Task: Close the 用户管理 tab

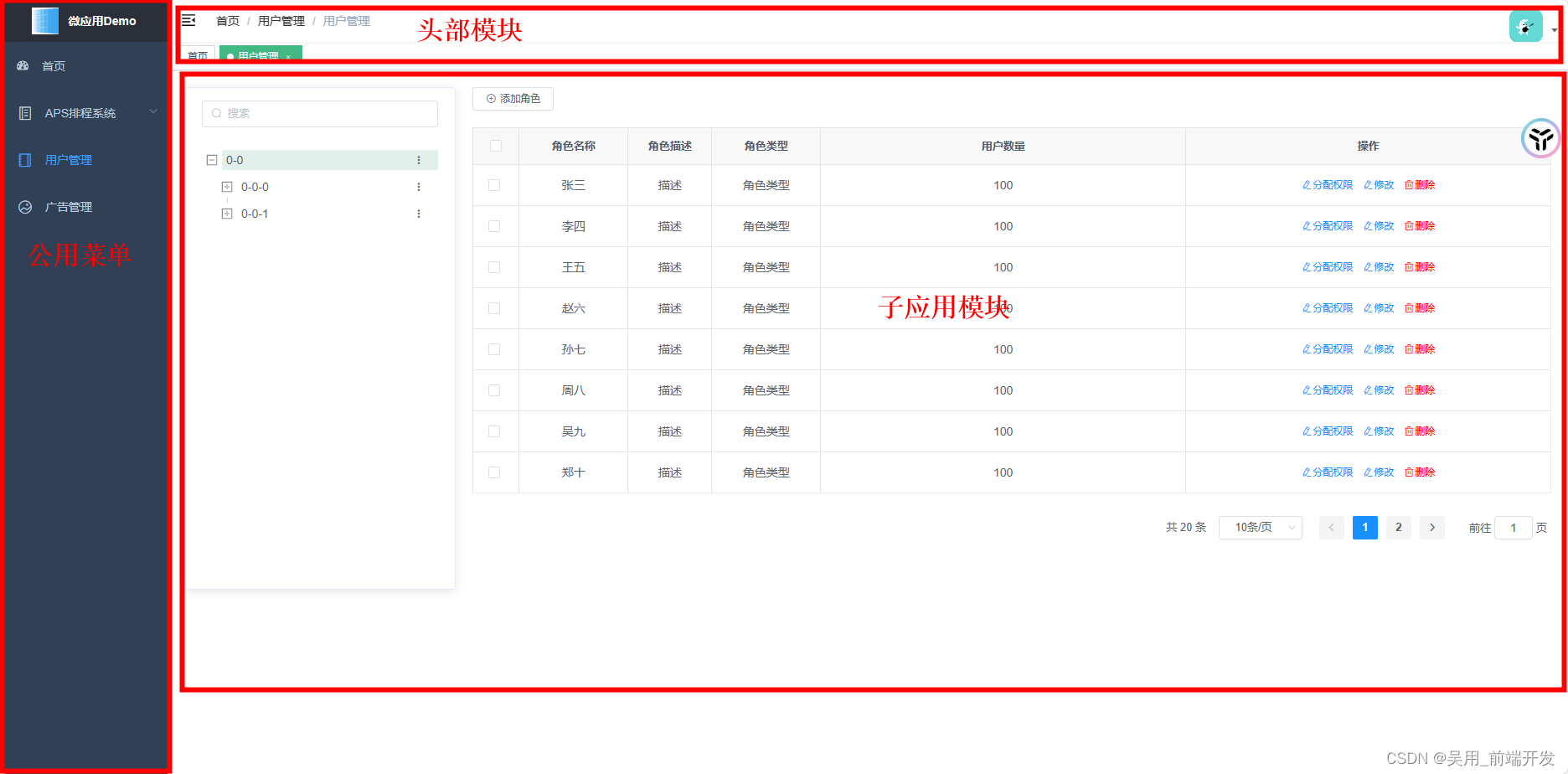Action: pos(288,56)
